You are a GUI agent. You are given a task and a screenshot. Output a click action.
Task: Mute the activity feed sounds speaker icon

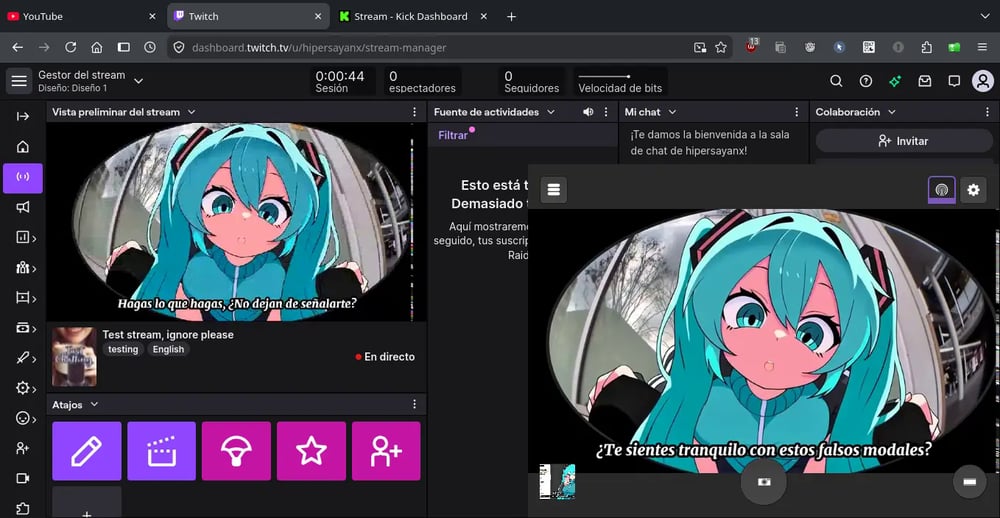point(588,112)
